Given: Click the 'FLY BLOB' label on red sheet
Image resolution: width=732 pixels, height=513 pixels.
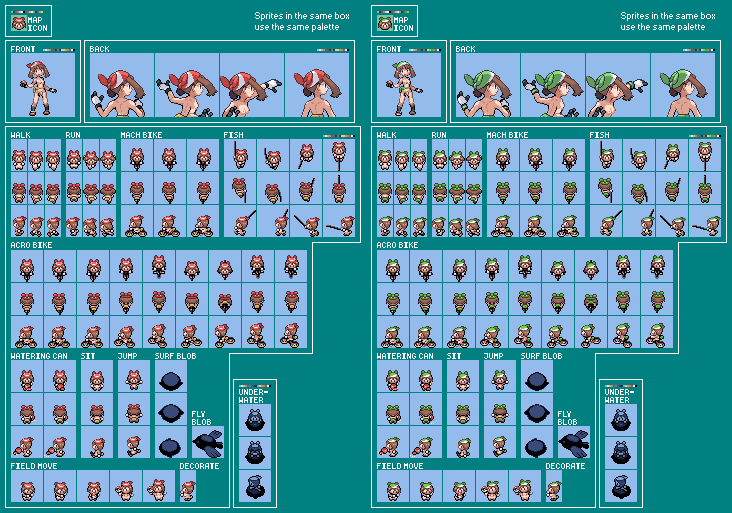Looking at the screenshot, I should [201, 418].
